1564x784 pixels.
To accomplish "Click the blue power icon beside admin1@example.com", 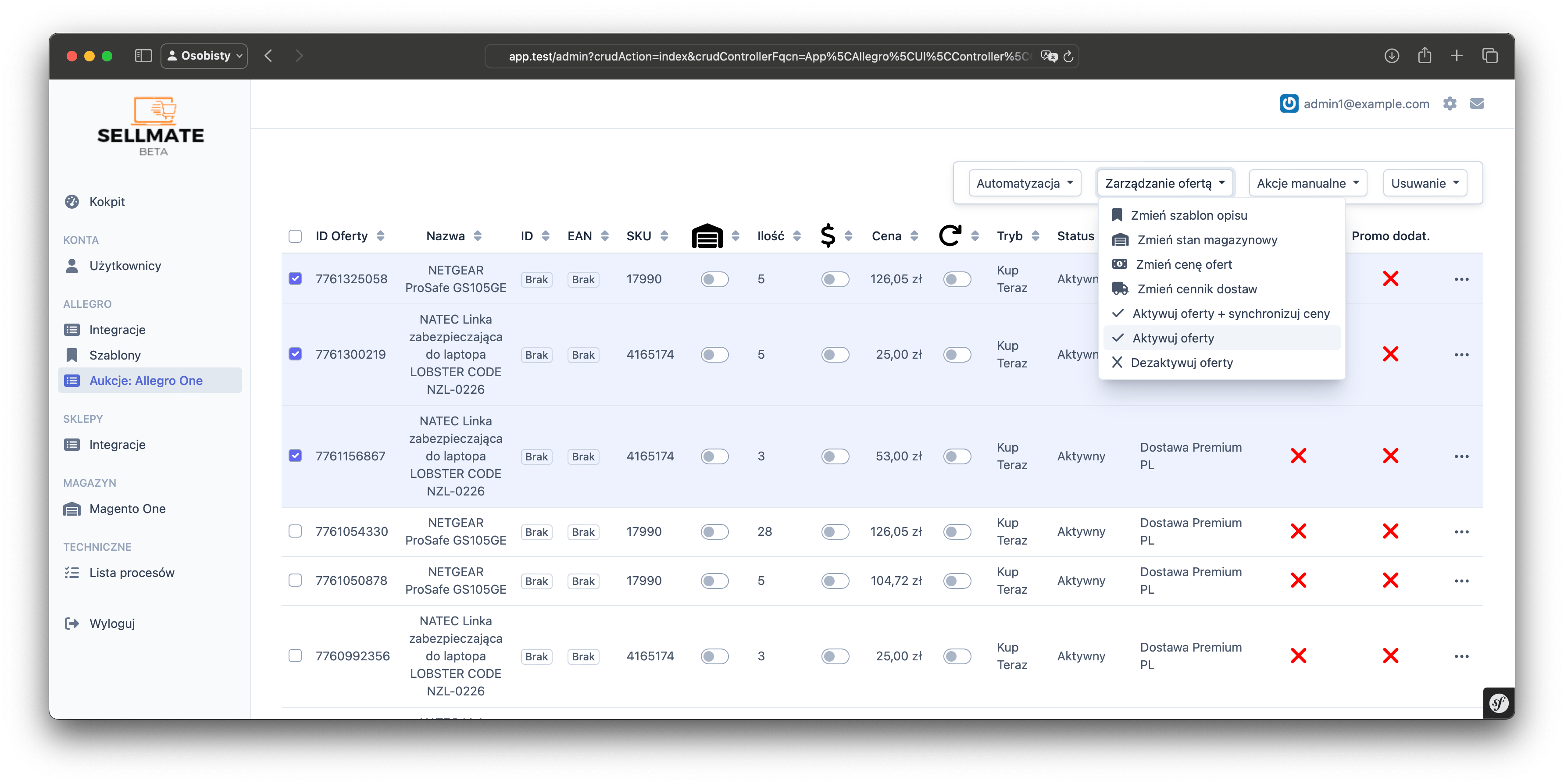I will coord(1289,103).
